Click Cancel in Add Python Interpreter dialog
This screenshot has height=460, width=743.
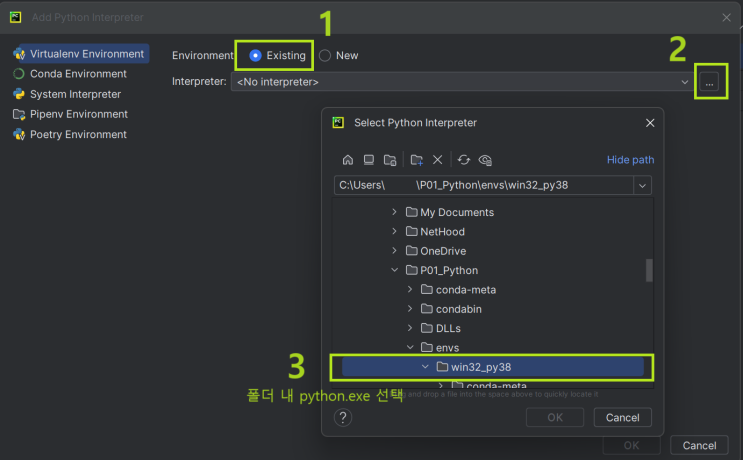tap(699, 446)
